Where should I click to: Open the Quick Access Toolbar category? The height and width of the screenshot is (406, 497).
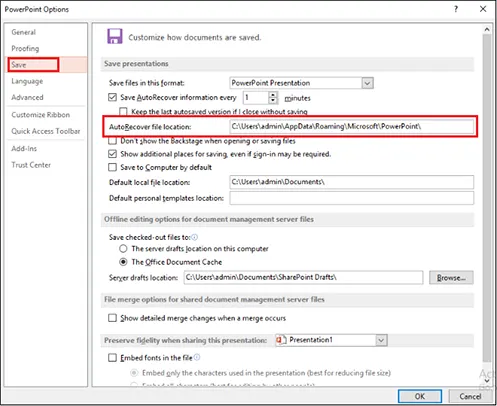coord(46,131)
